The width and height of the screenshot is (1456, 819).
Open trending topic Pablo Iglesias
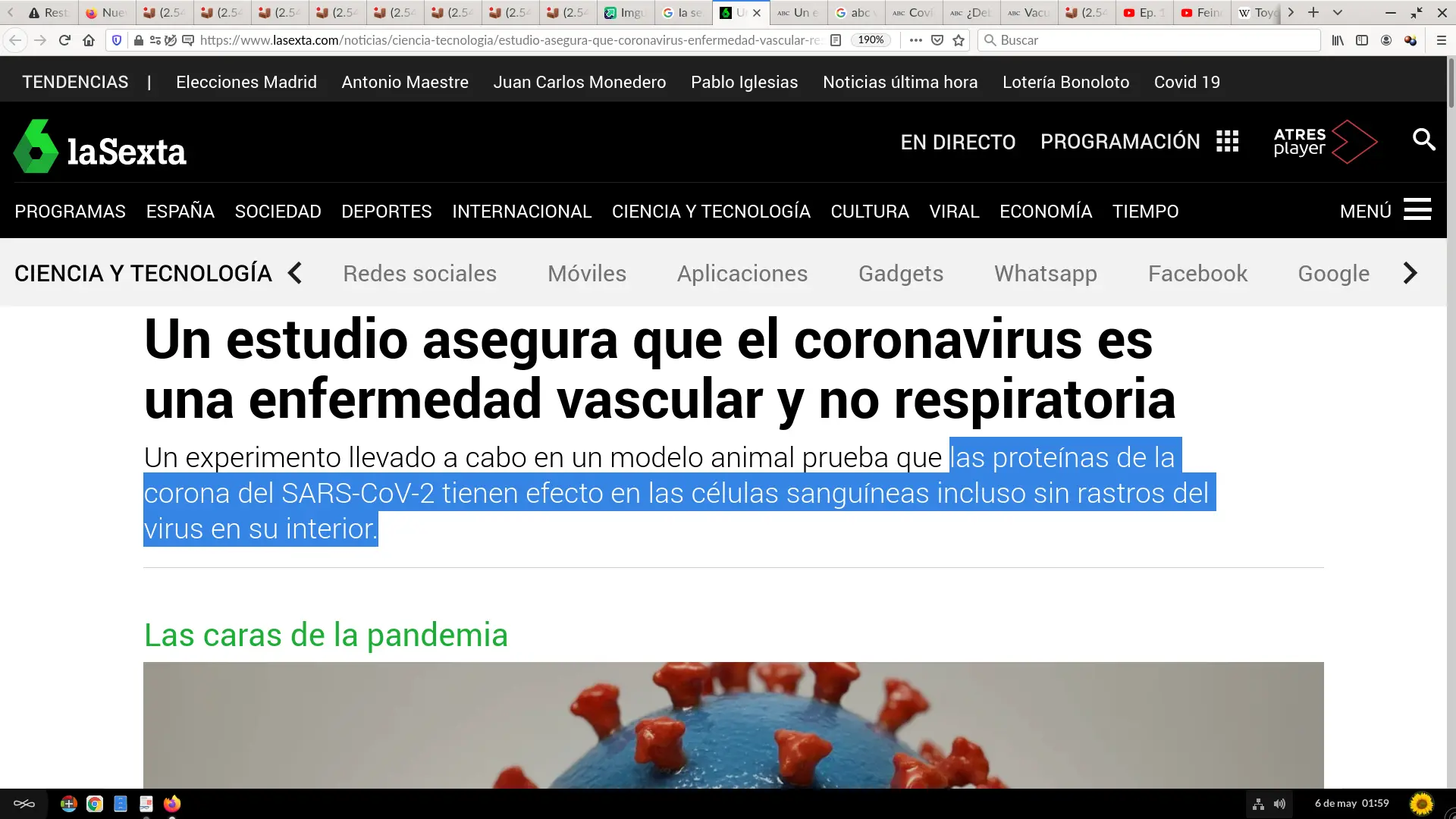[x=744, y=82]
